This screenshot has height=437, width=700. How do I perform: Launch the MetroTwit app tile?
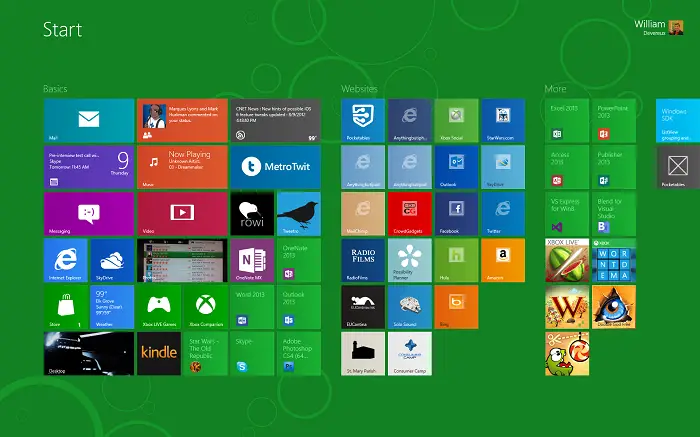coord(275,167)
